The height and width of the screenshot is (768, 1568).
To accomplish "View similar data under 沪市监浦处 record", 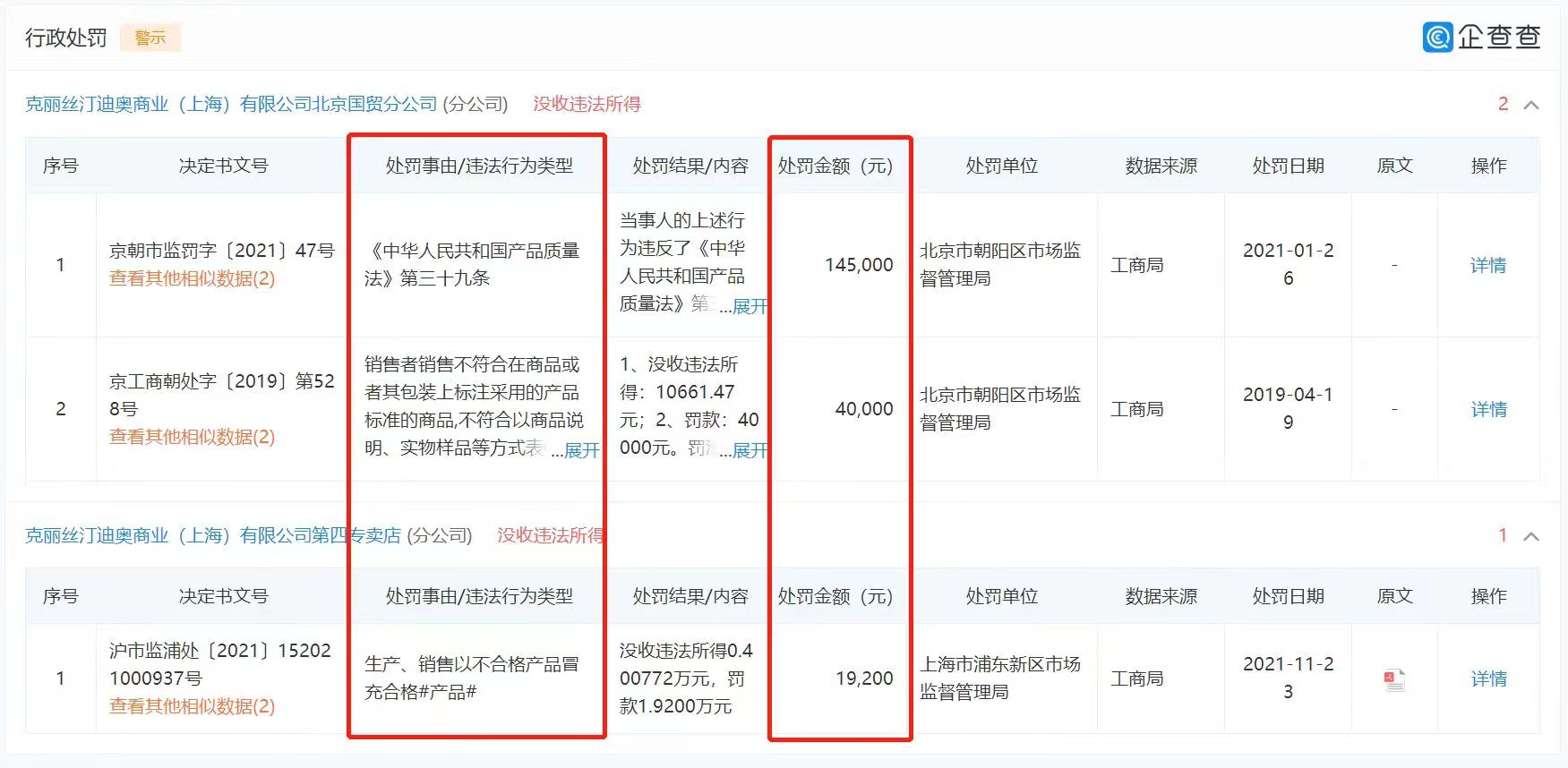I will coord(192,706).
